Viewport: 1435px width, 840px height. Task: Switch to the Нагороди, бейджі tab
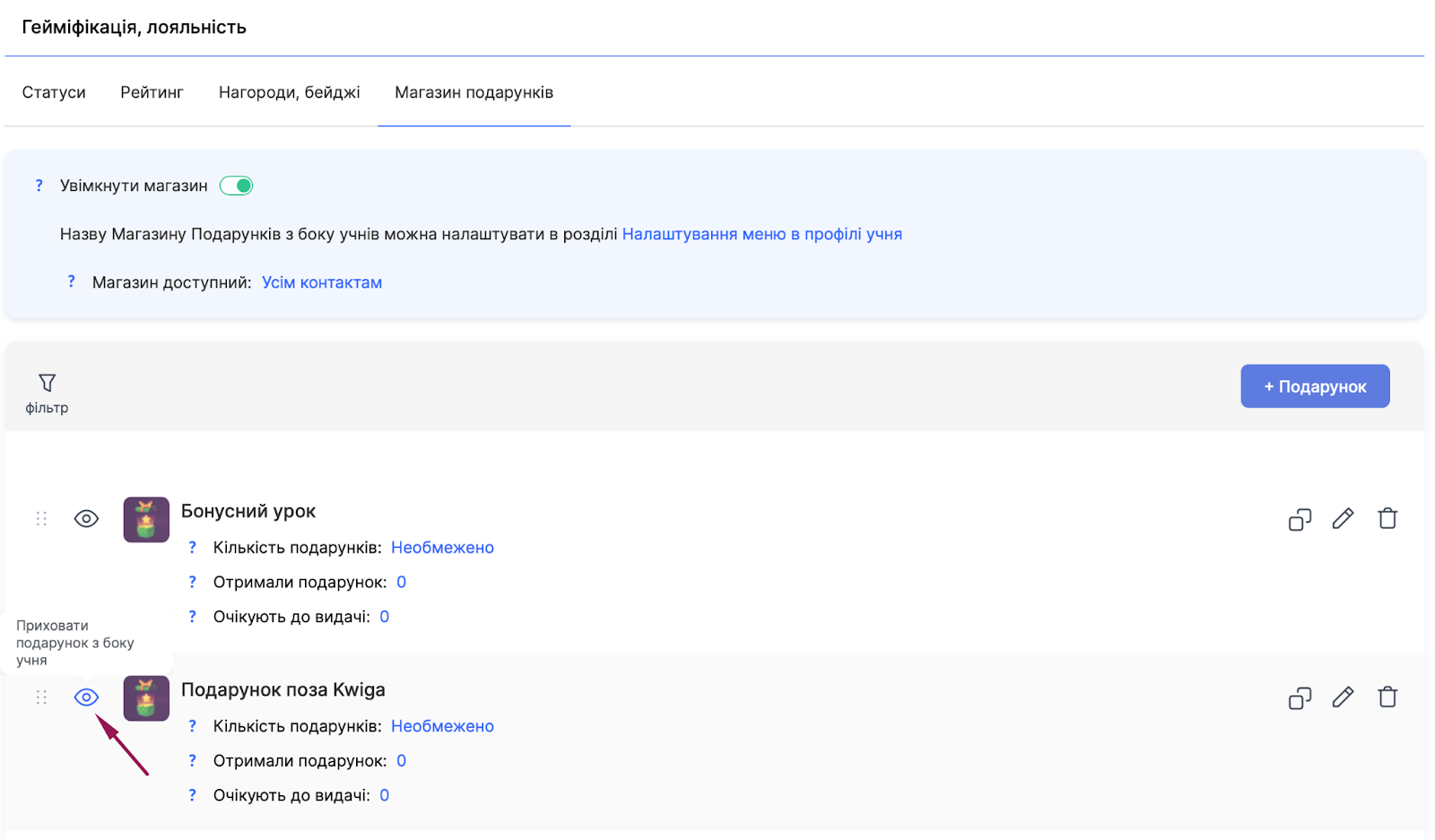pyautogui.click(x=289, y=92)
